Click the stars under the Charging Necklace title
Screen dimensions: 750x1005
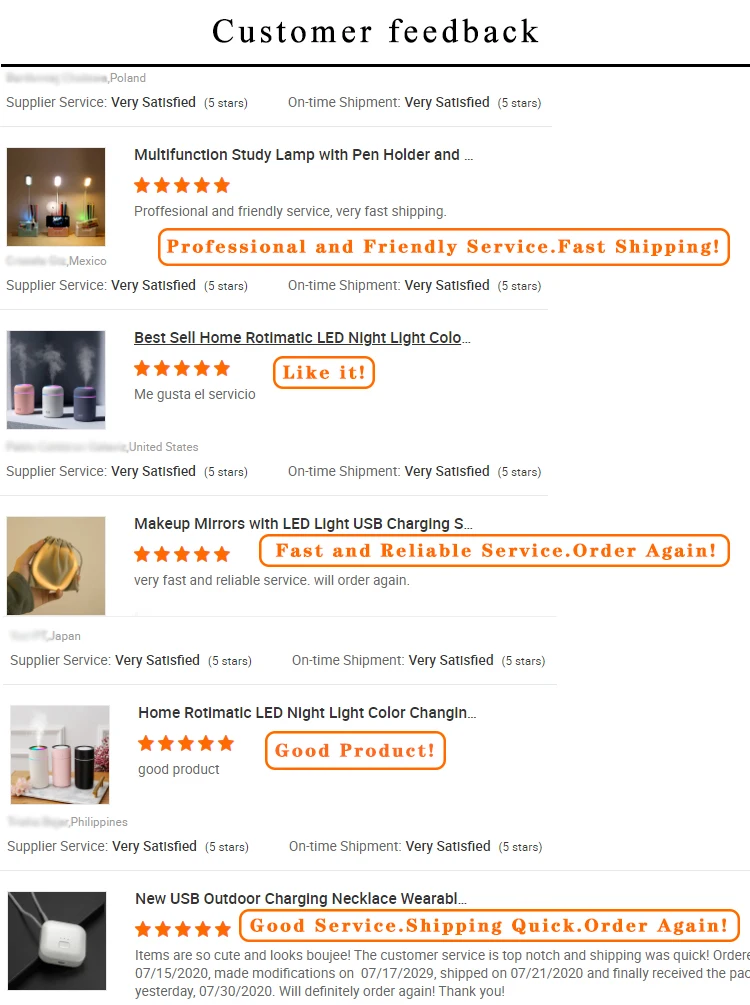pos(183,929)
